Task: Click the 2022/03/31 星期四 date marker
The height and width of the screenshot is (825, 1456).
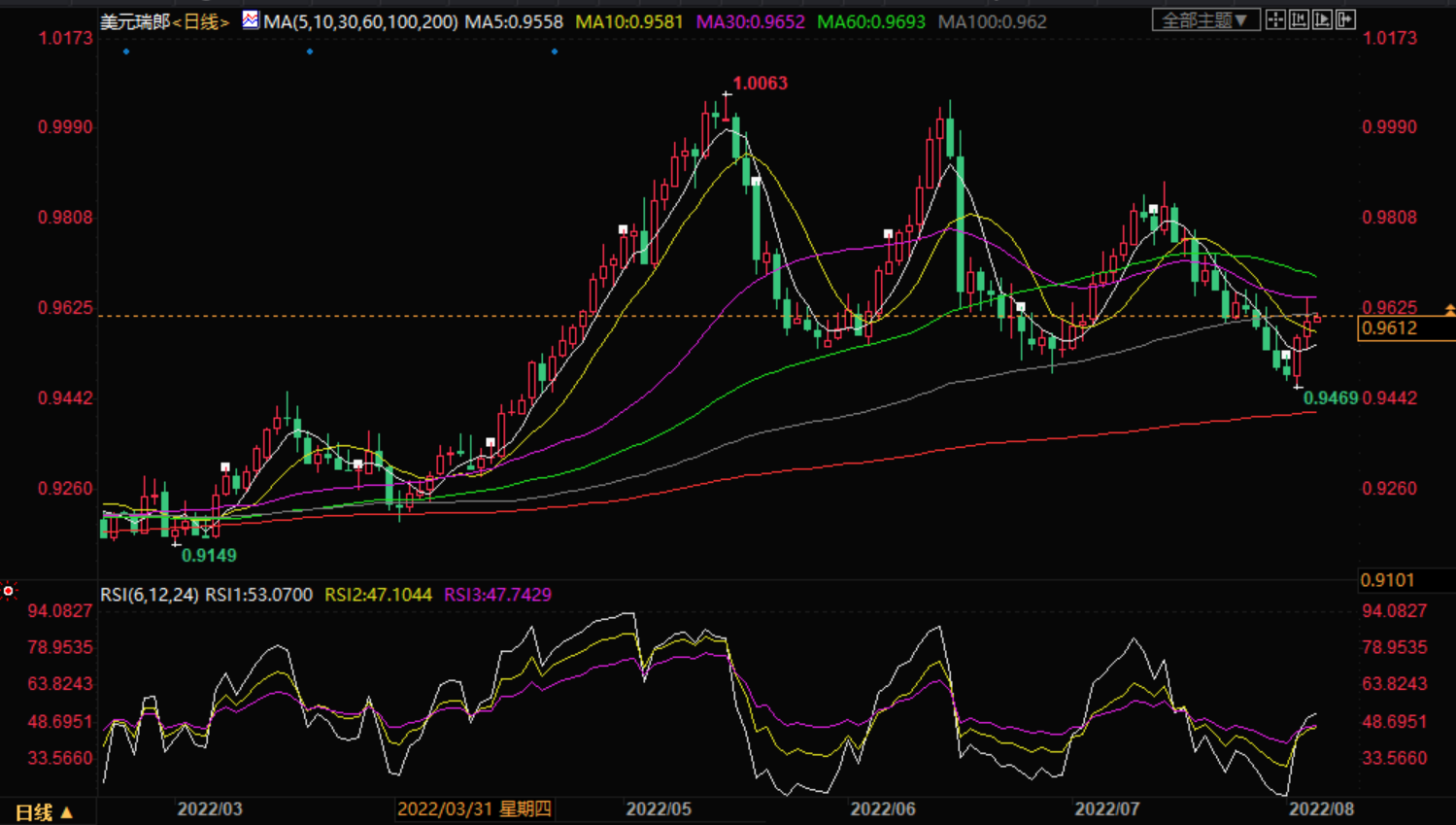Action: pos(474,808)
